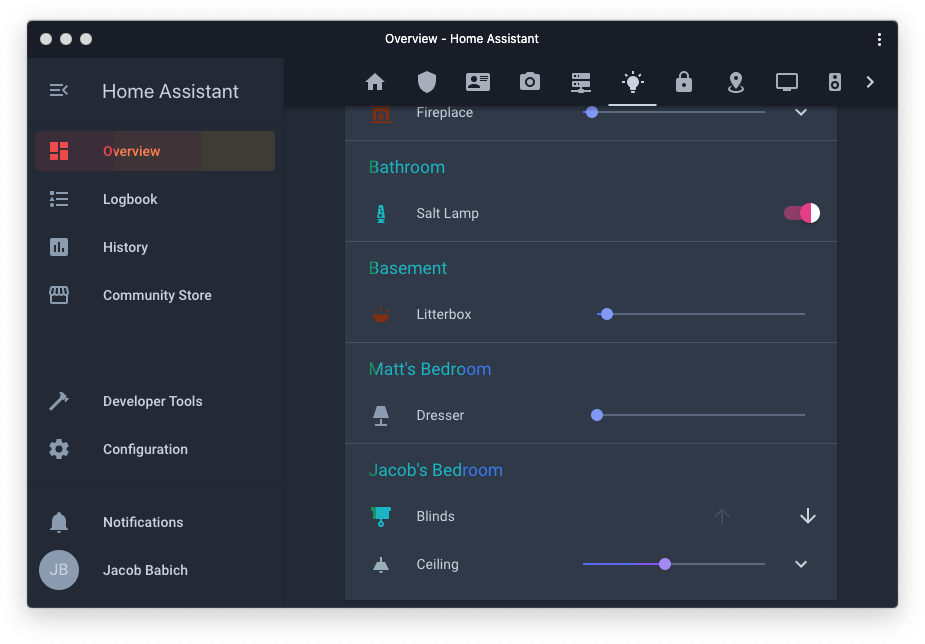The height and width of the screenshot is (644, 925).
Task: Click the Developer Tools hammer icon
Action: click(59, 401)
